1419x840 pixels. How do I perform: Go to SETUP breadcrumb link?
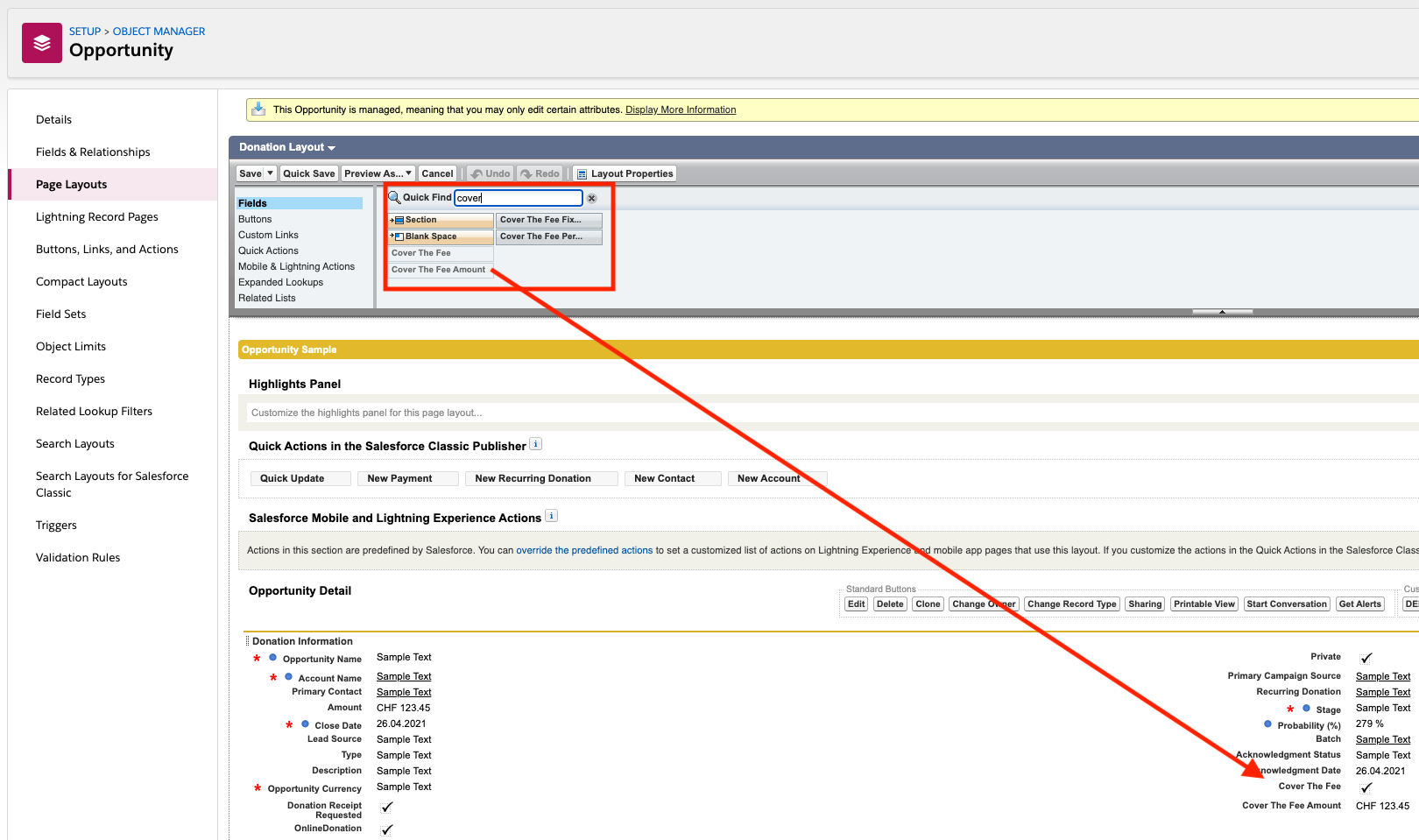coord(85,31)
